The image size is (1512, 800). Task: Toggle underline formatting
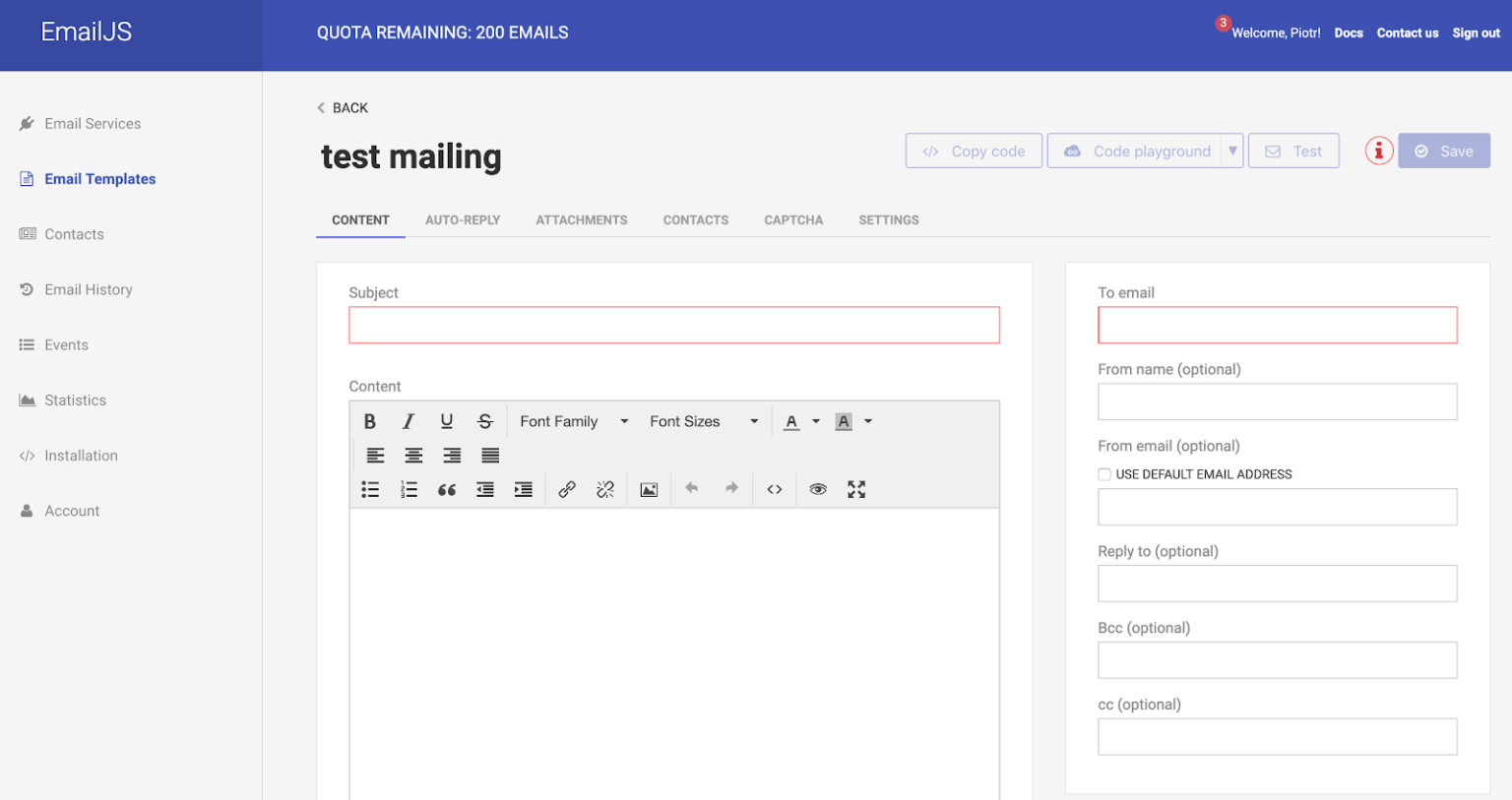click(446, 421)
